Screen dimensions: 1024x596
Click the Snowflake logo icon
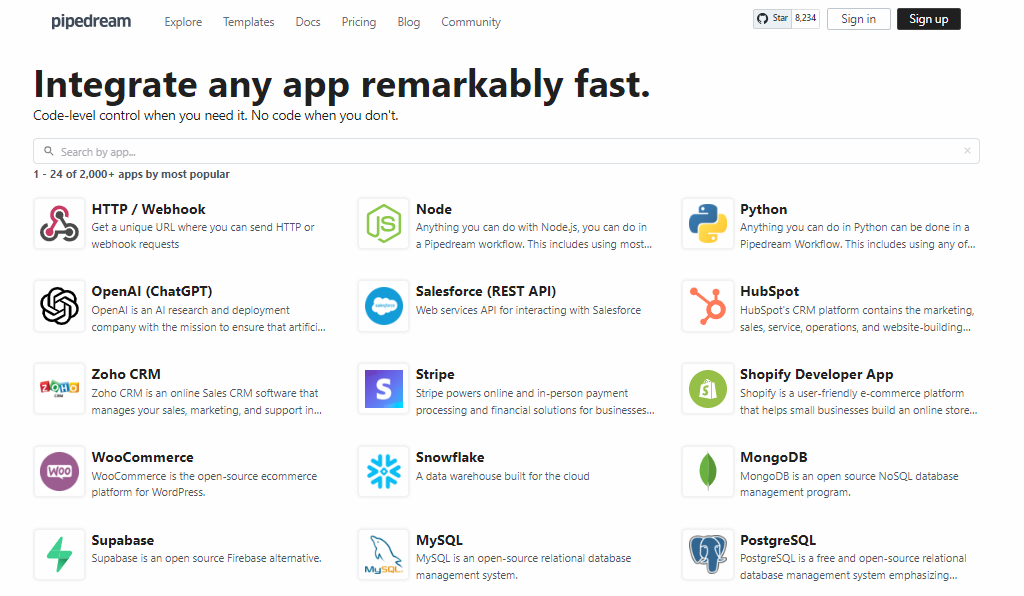pos(383,471)
